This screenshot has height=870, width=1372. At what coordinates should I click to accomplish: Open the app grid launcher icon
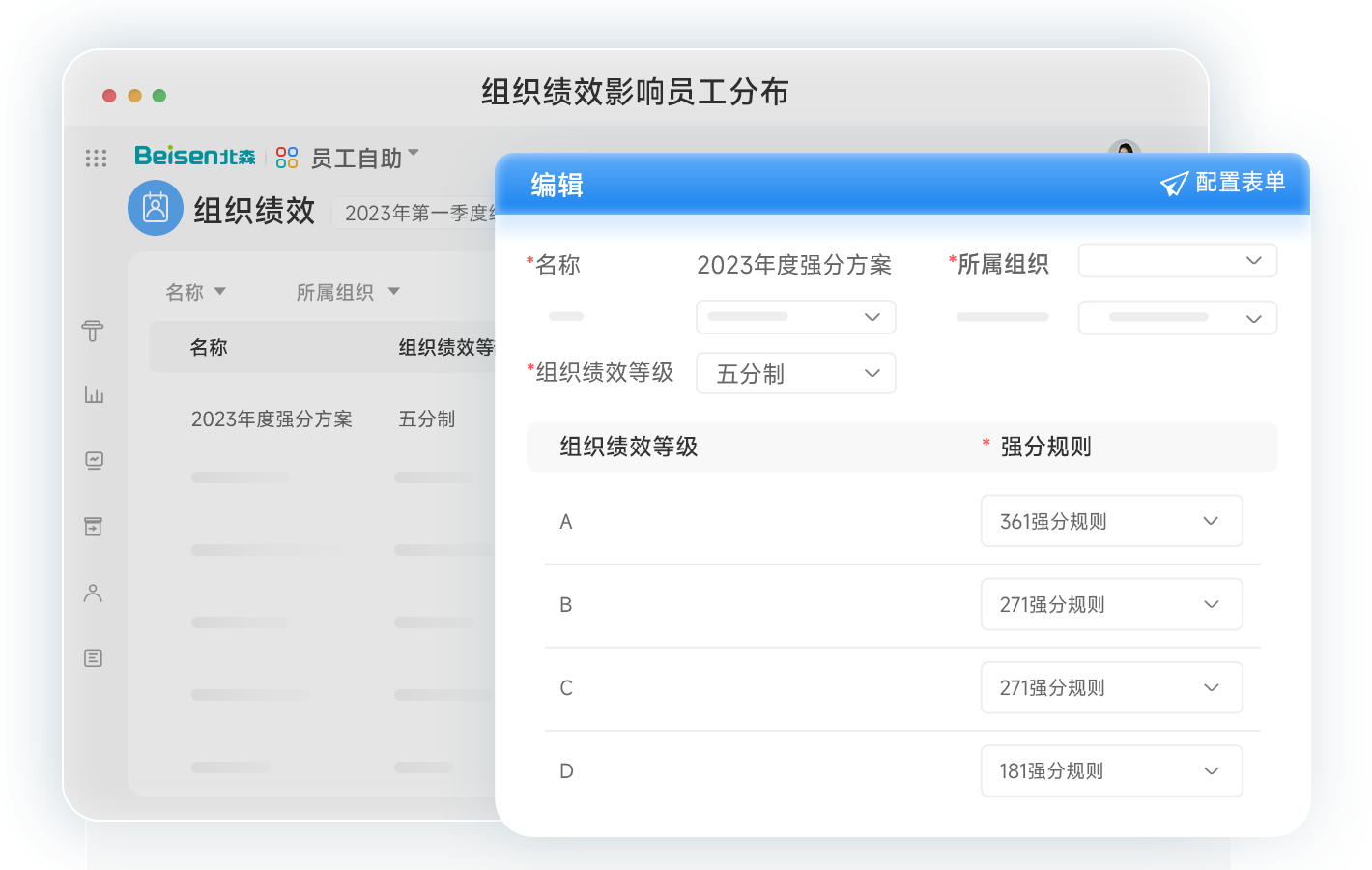point(96,159)
